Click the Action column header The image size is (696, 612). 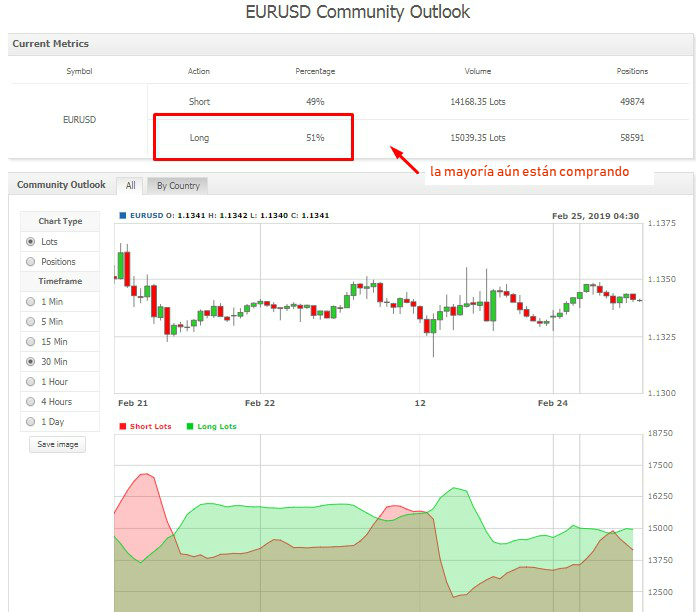(x=199, y=71)
